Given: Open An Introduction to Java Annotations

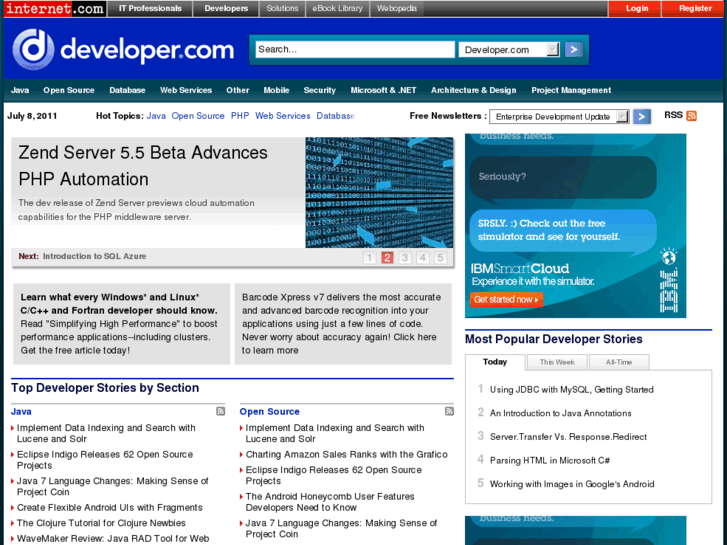Looking at the screenshot, I should point(561,413).
